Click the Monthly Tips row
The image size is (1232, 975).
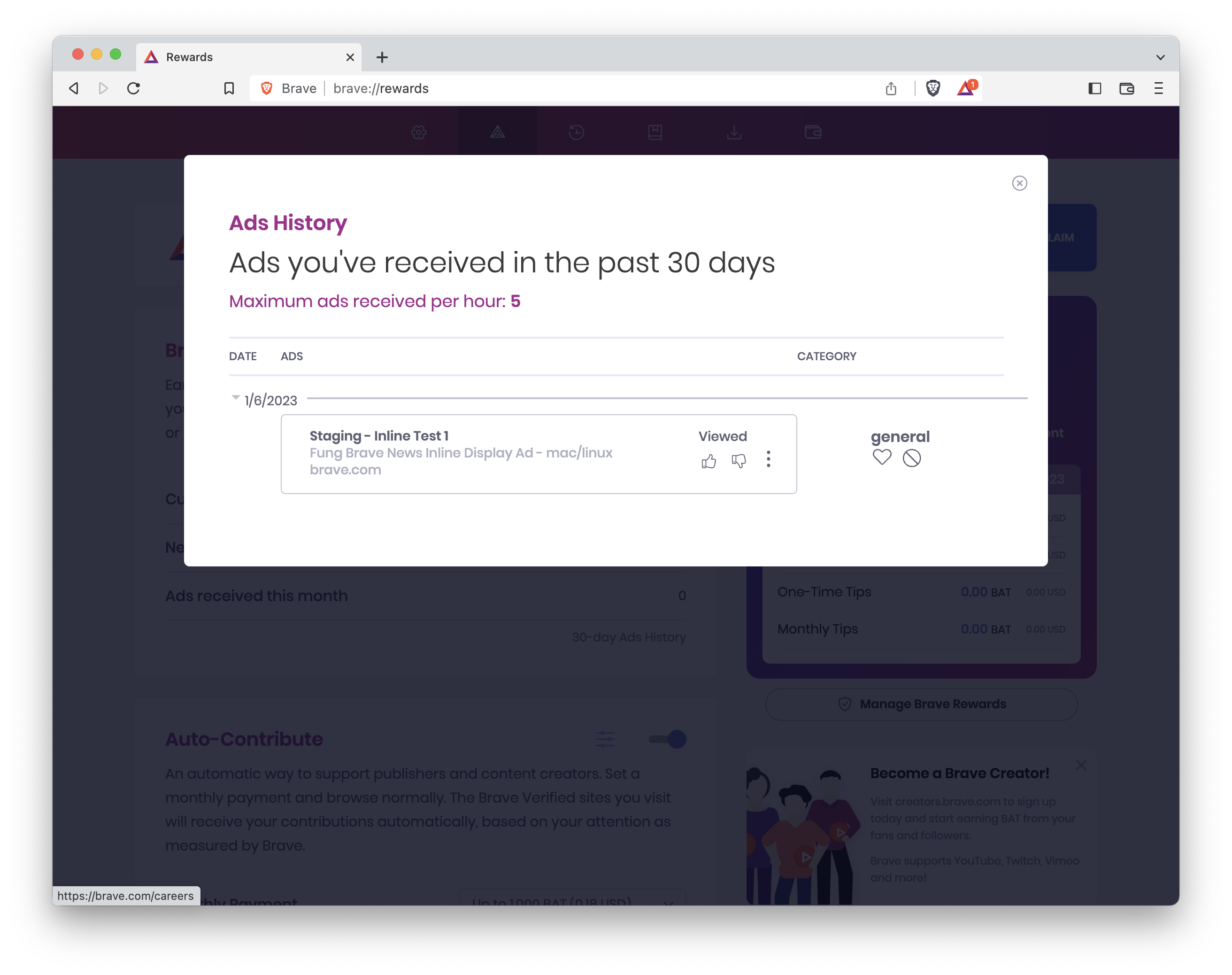coord(921,629)
